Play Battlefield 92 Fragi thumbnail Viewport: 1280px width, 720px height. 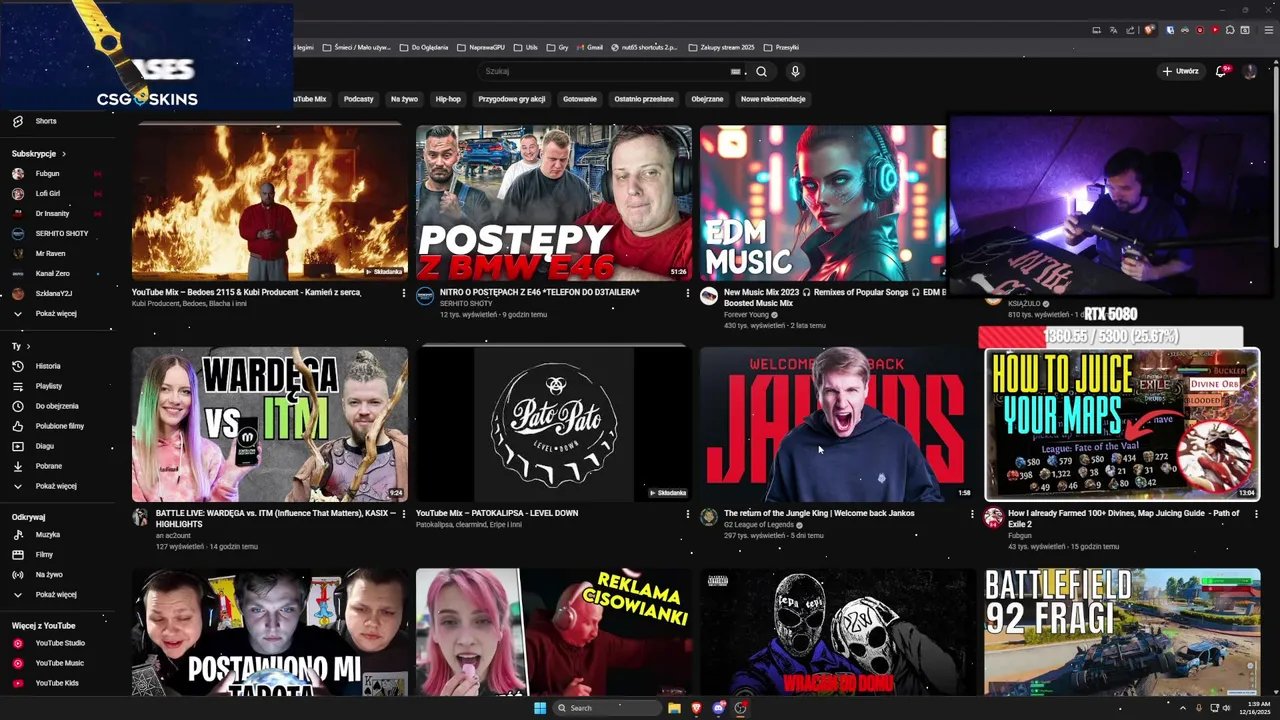tap(1122, 632)
